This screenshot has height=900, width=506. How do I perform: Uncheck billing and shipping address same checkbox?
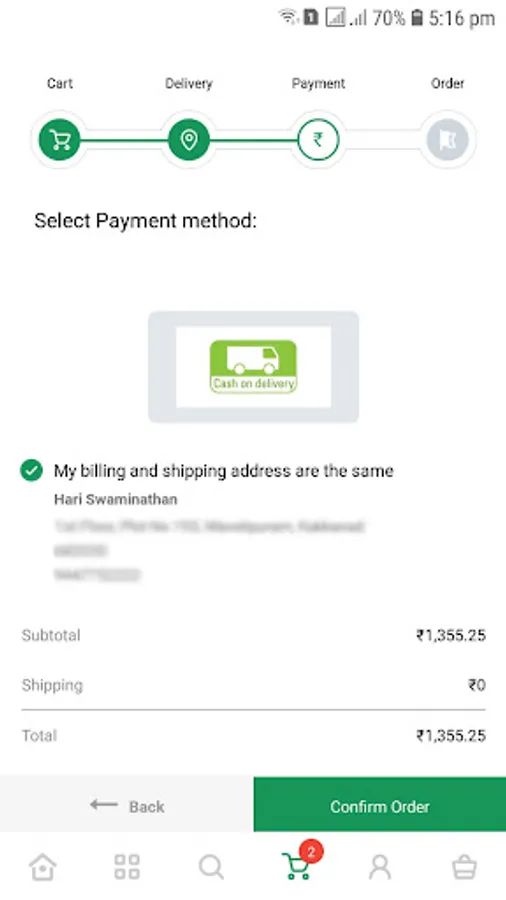[31, 471]
